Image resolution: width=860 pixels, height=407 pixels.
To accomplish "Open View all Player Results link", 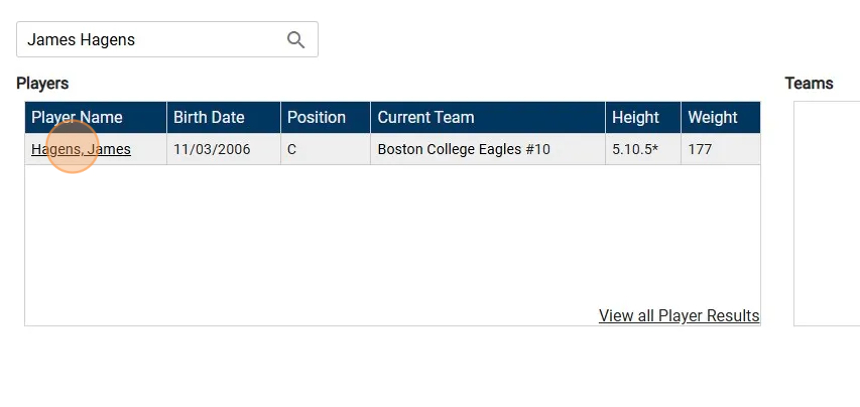I will 678,316.
